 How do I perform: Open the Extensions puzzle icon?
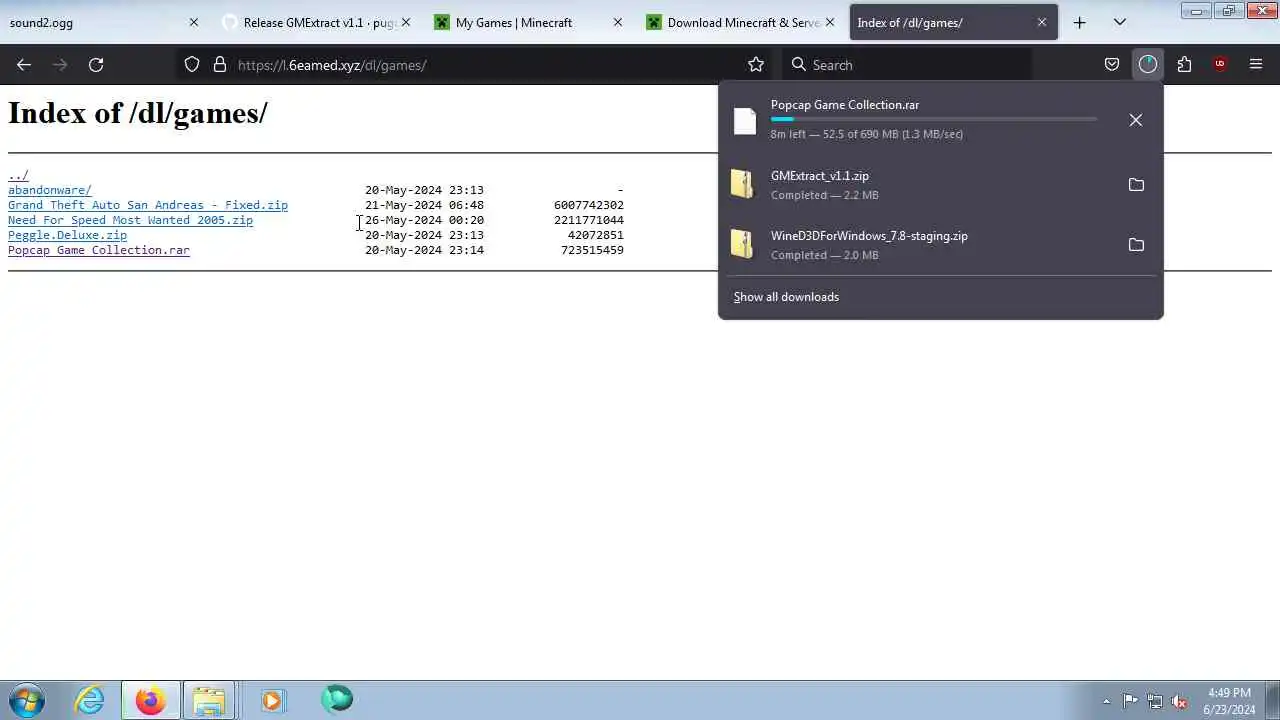tap(1184, 65)
